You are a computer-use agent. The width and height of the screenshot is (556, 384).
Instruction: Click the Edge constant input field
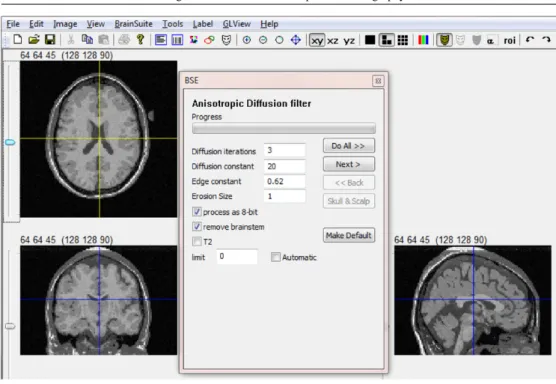[284, 181]
